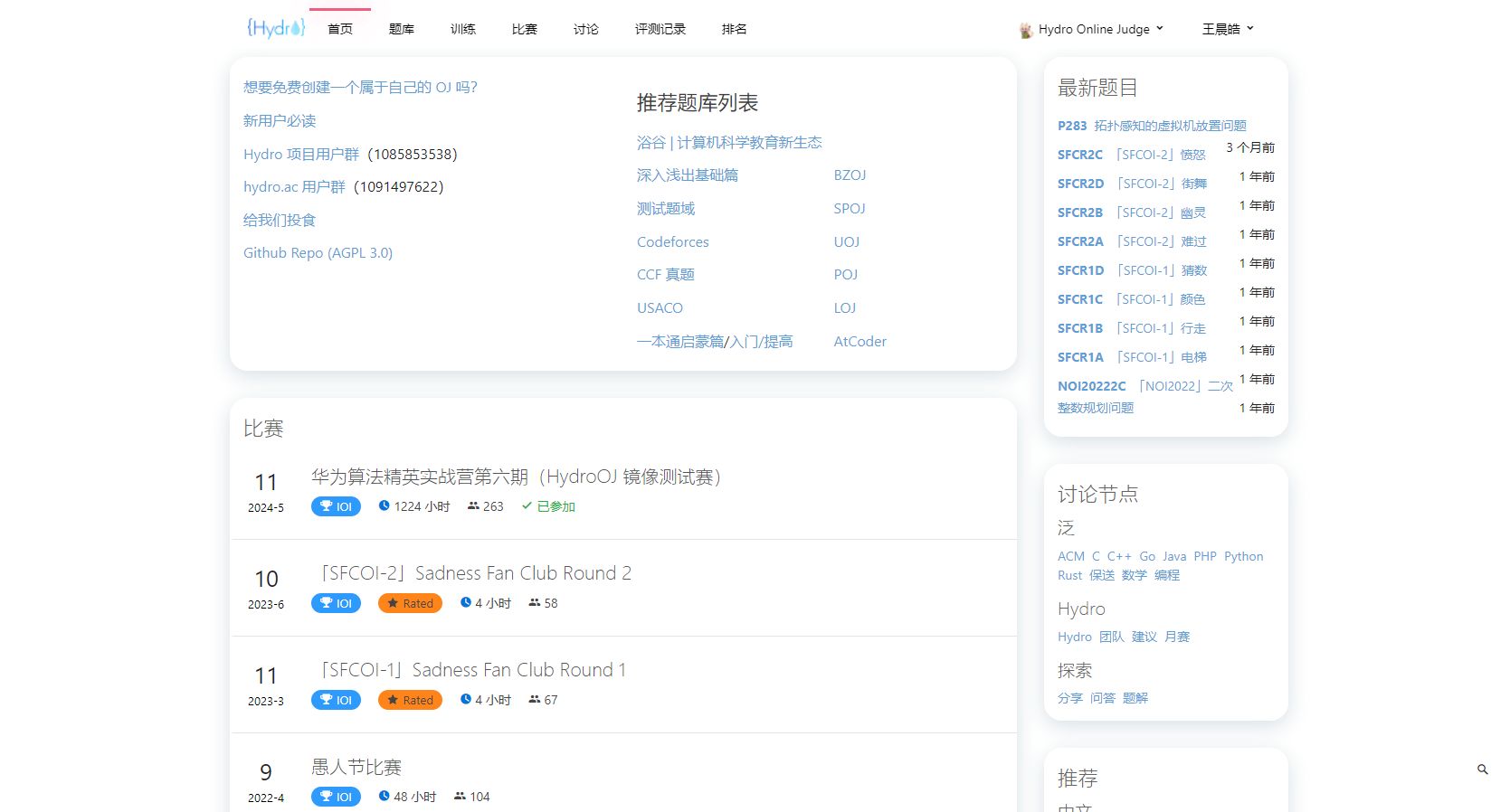Open the 测试题域 link
The width and height of the screenshot is (1510, 812).
666,209
